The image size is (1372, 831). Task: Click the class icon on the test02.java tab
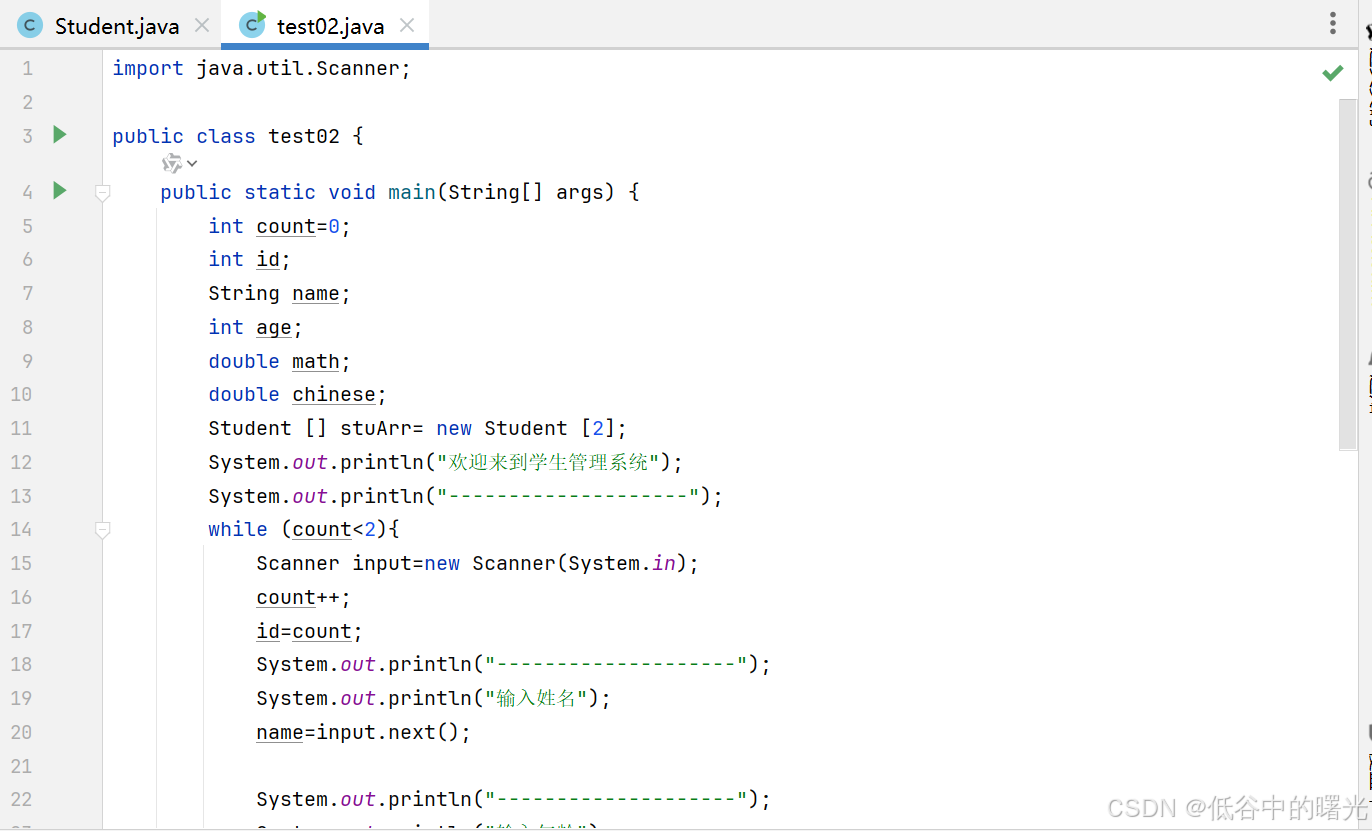point(250,25)
